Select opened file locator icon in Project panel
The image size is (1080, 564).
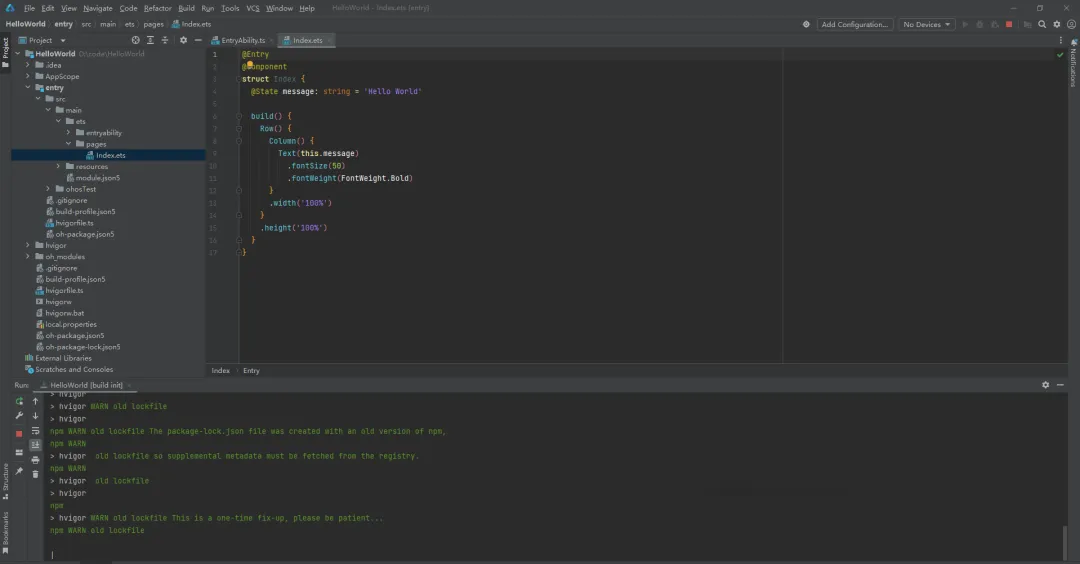pyautogui.click(x=135, y=41)
